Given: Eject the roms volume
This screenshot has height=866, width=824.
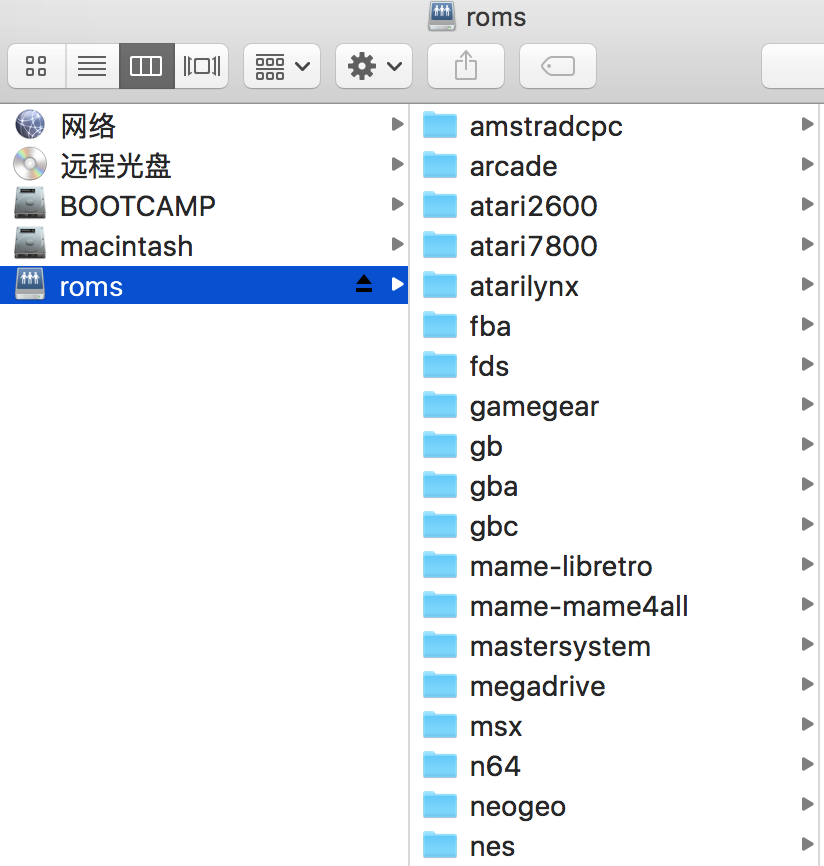Looking at the screenshot, I should (x=363, y=284).
